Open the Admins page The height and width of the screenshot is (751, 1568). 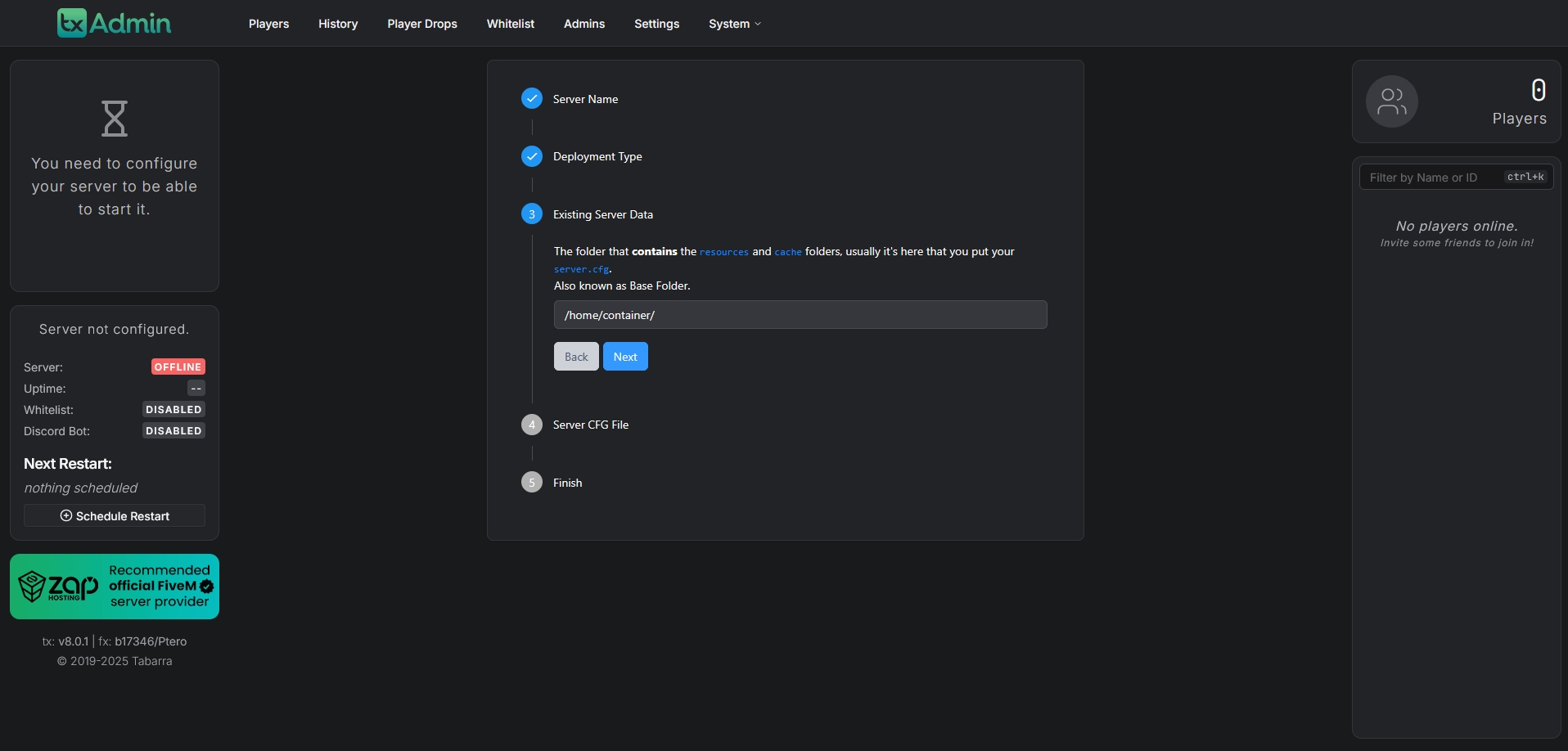[584, 24]
